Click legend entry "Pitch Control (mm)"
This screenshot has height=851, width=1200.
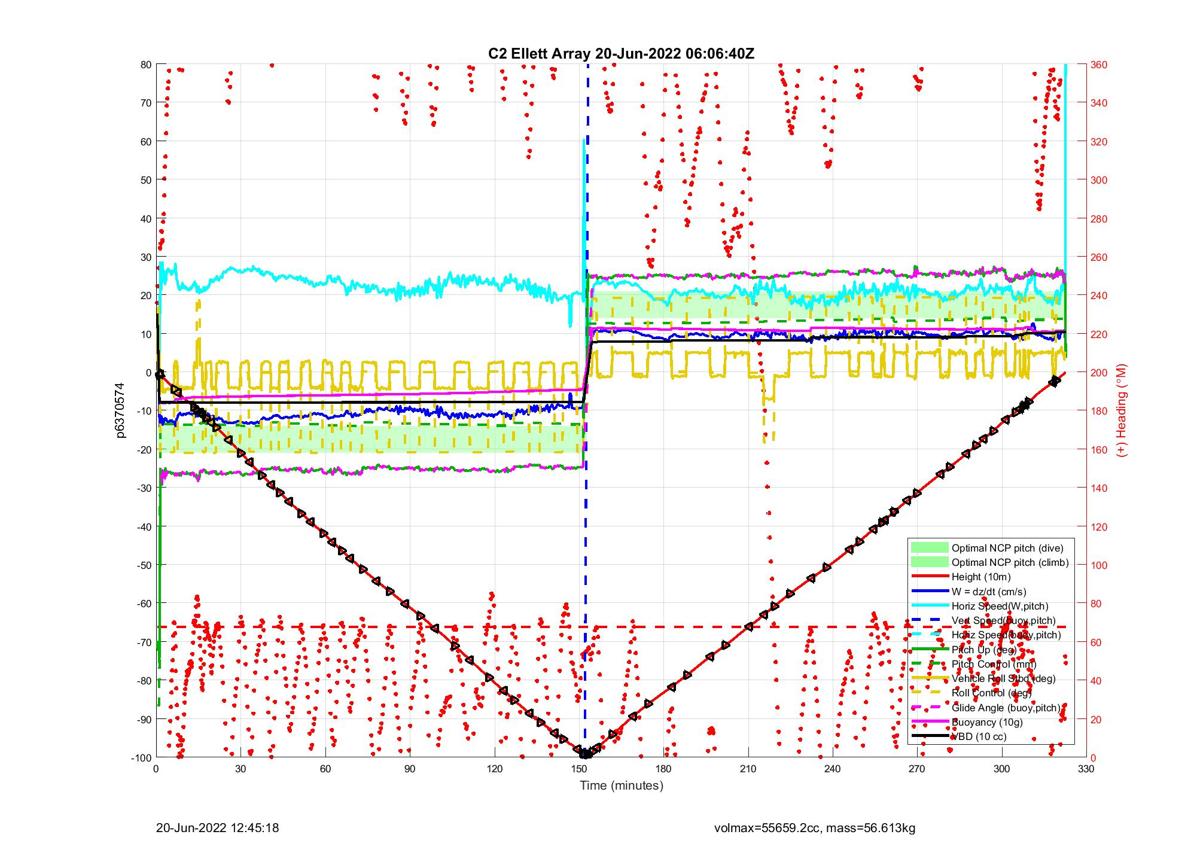coord(992,664)
